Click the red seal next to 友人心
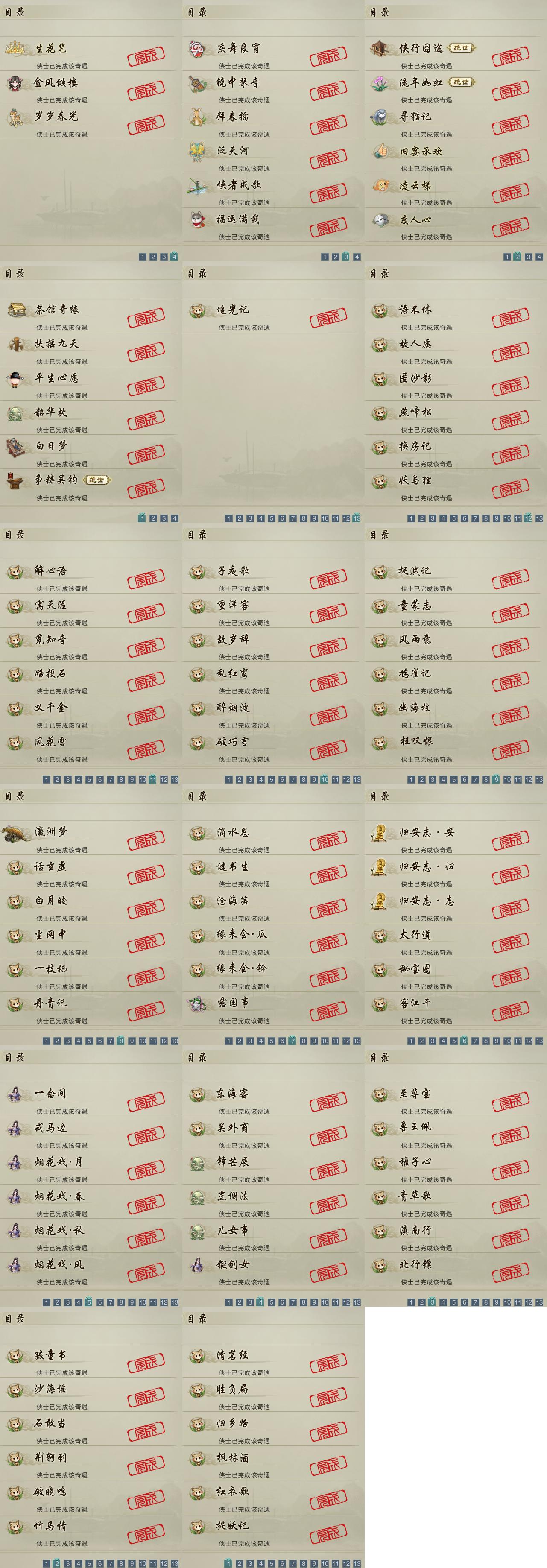 click(x=511, y=227)
